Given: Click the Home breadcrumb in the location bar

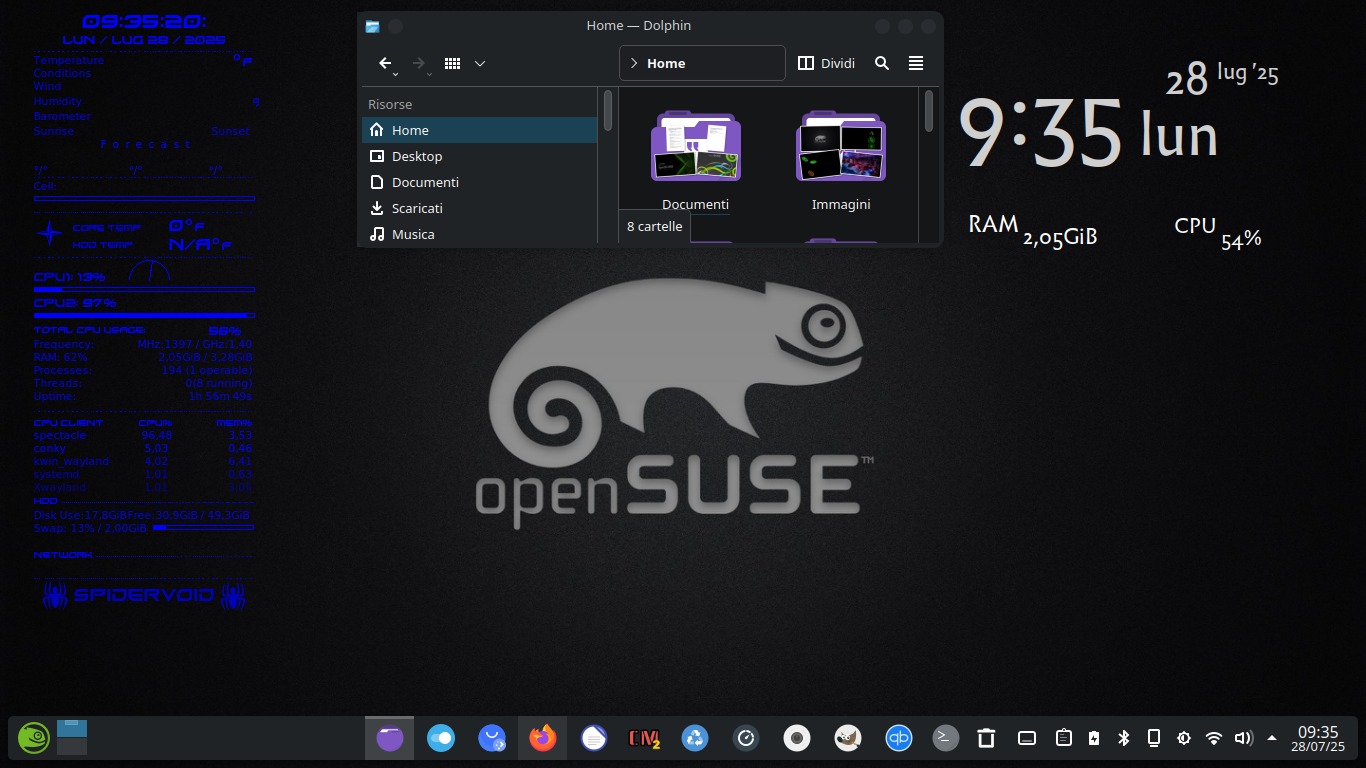Looking at the screenshot, I should pos(666,63).
